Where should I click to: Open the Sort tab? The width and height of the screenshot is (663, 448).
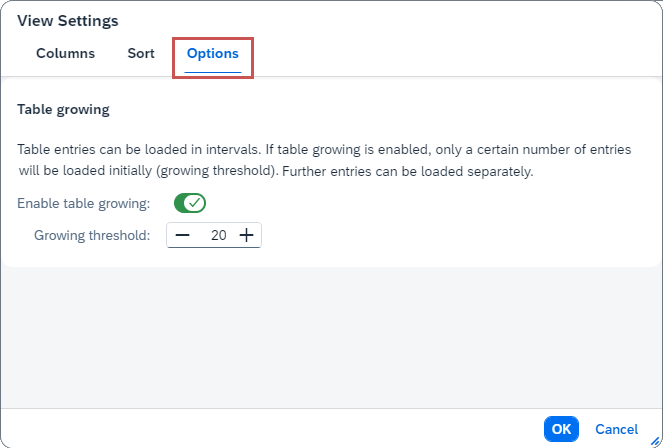click(141, 54)
